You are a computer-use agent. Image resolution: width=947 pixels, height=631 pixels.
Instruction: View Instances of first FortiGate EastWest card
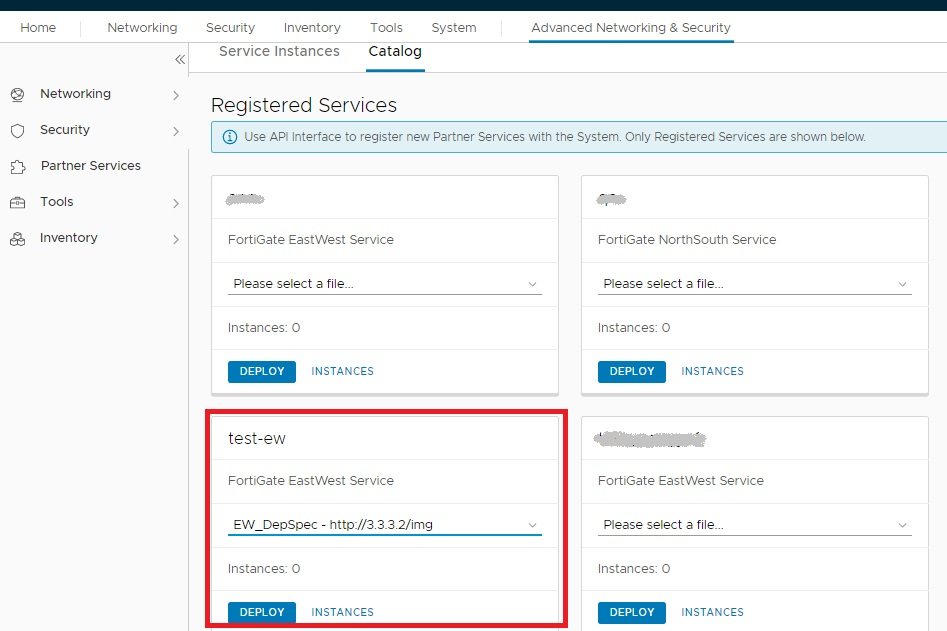click(x=342, y=371)
